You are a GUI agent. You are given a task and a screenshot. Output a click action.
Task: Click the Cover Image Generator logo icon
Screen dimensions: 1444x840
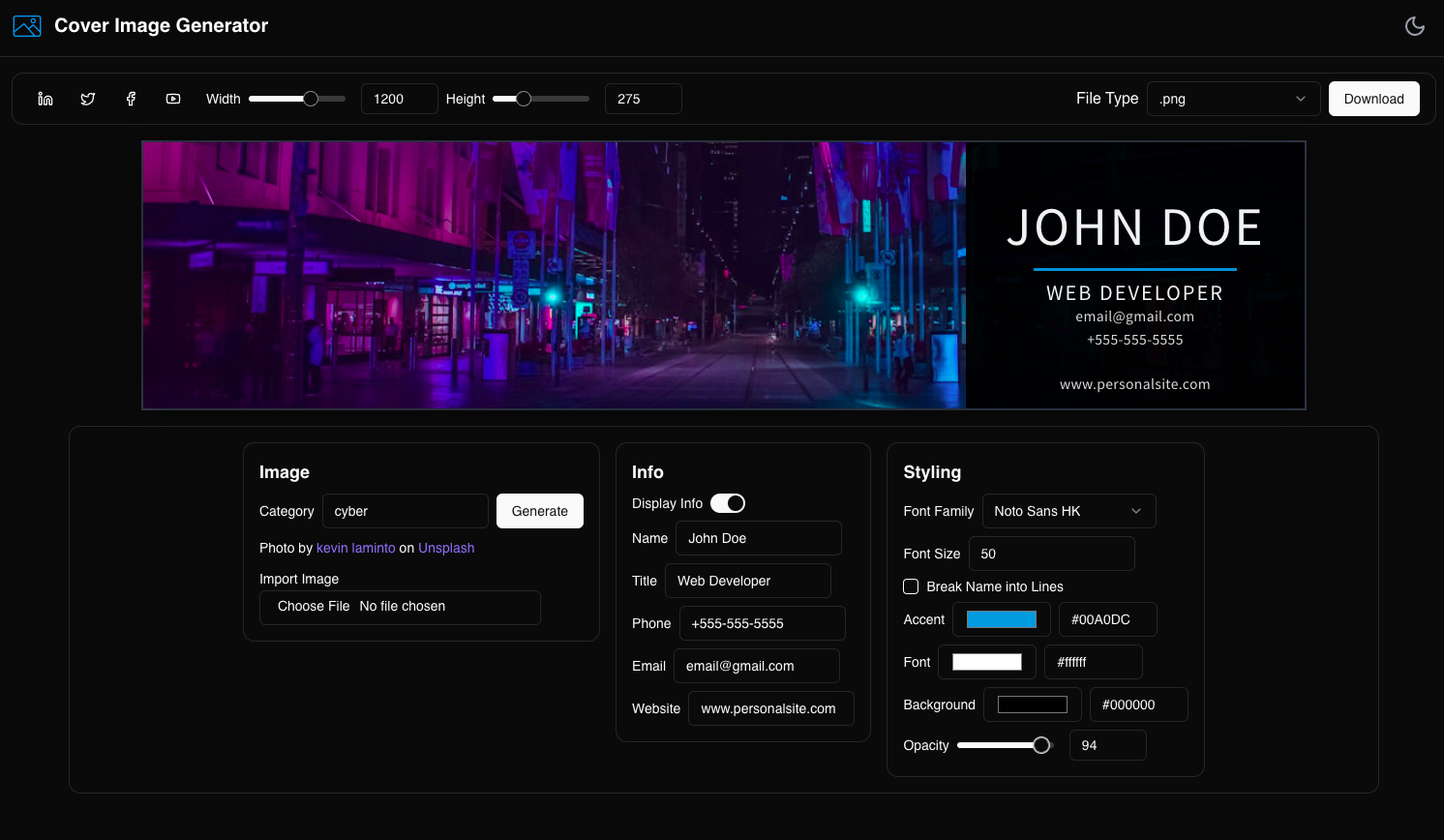(27, 26)
